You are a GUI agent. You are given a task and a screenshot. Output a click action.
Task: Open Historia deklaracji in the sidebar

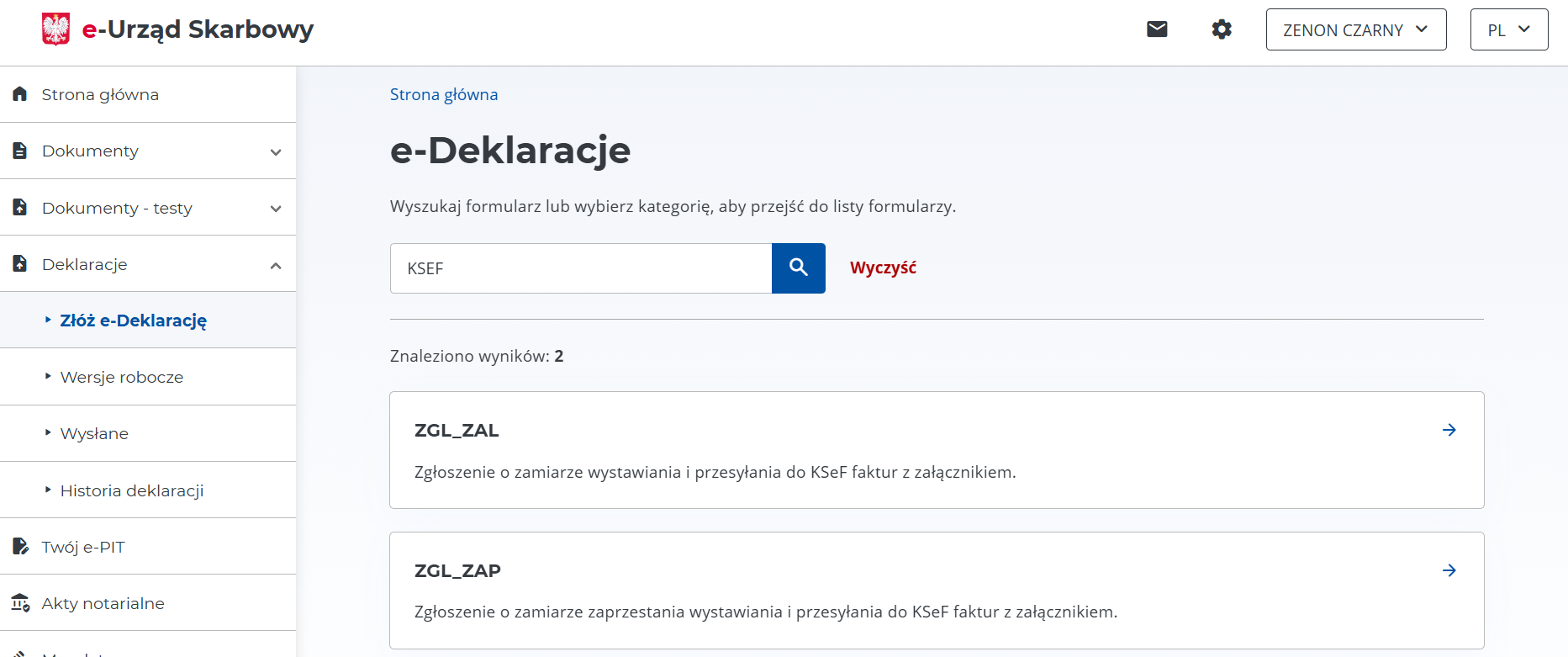(x=132, y=490)
